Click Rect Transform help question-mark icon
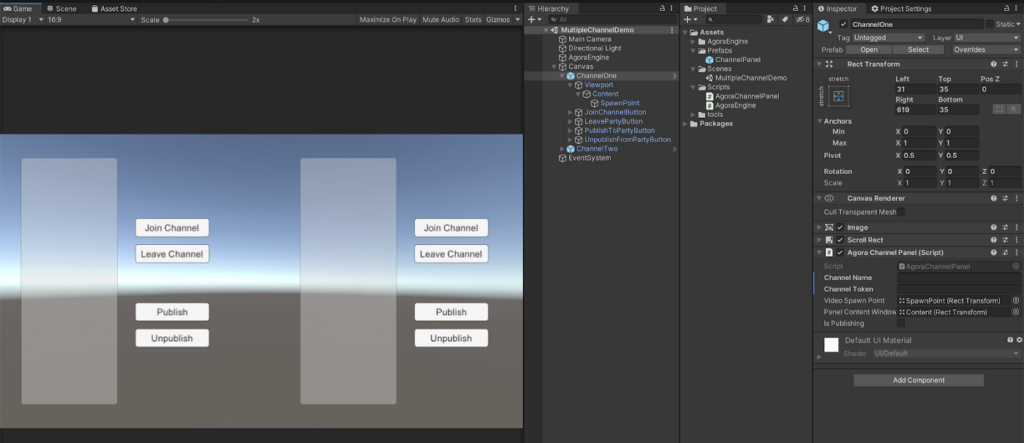Screen dimensions: 1024x443 click(x=993, y=64)
